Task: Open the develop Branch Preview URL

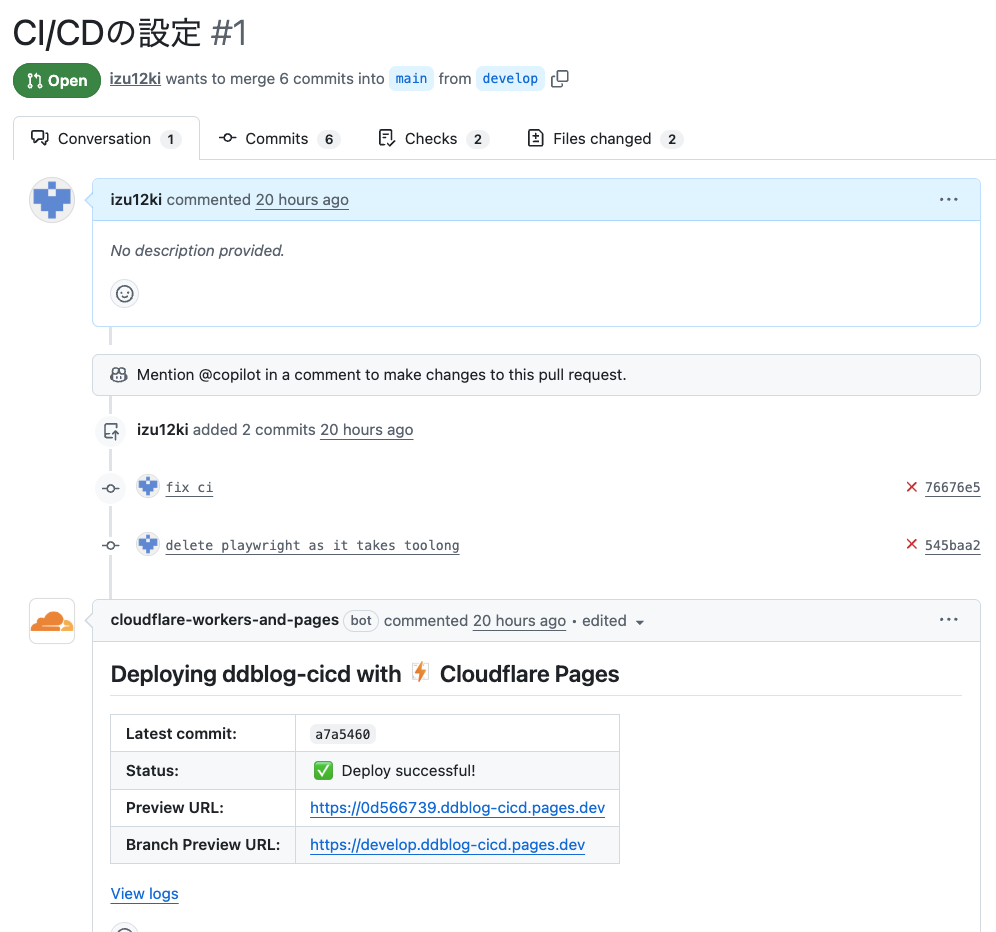Action: [447, 845]
